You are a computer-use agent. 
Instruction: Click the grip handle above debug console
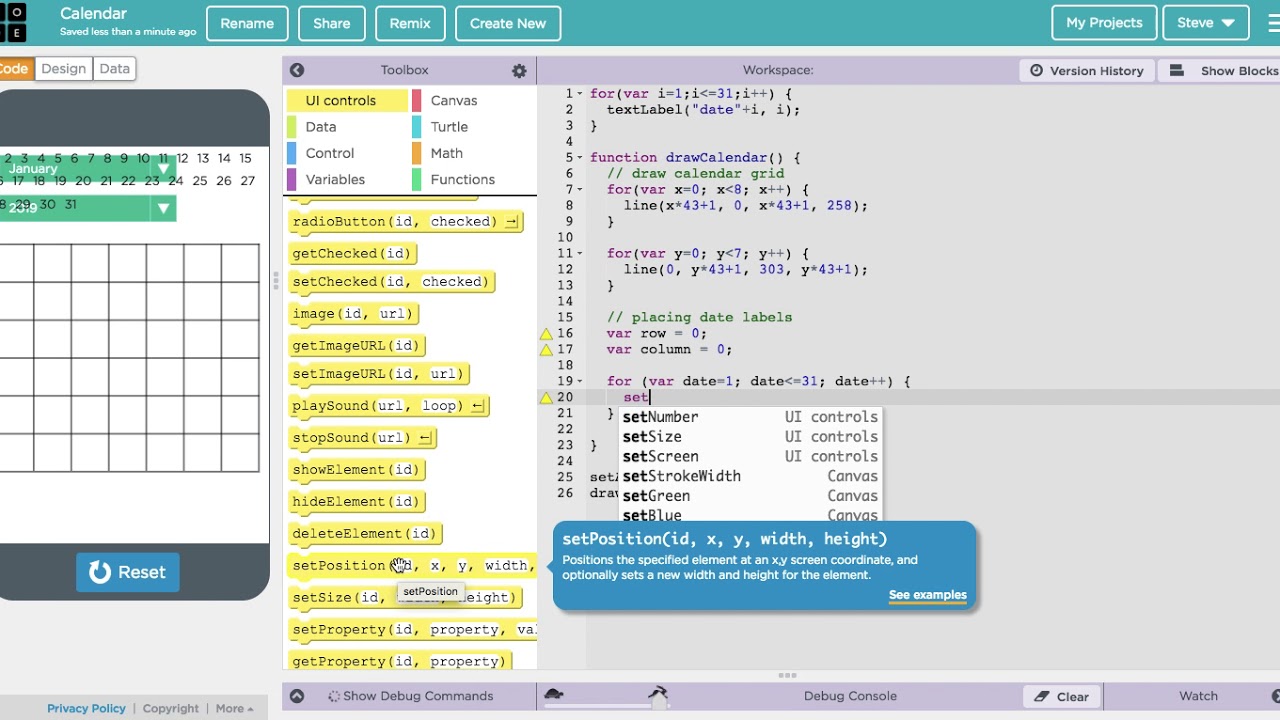(788, 676)
